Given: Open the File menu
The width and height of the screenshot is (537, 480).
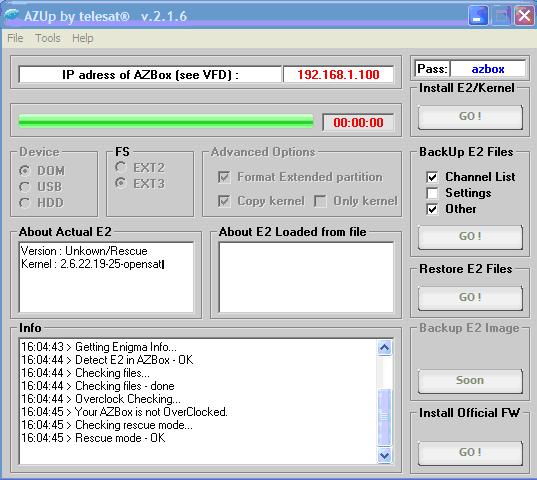Looking at the screenshot, I should [15, 38].
